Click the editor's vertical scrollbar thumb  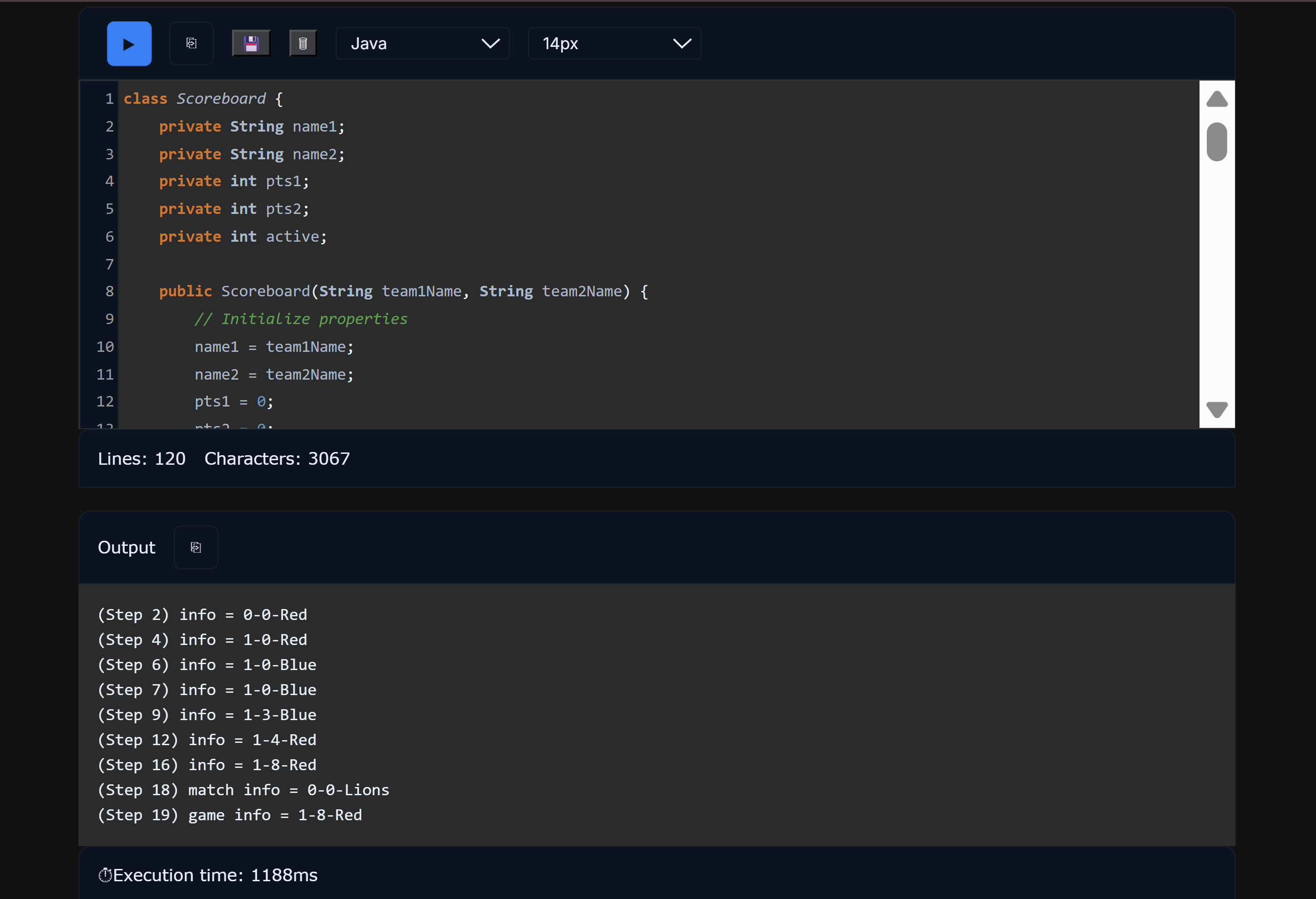coord(1216,142)
